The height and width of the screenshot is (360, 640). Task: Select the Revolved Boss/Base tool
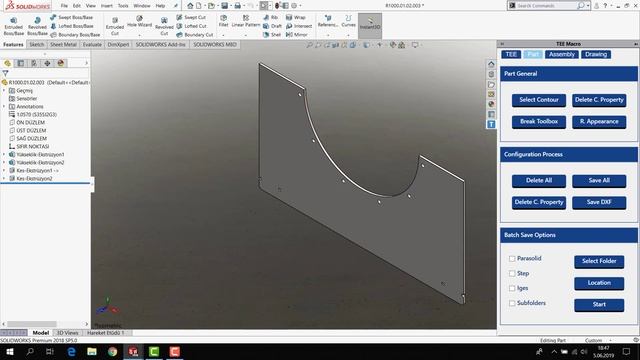point(37,26)
